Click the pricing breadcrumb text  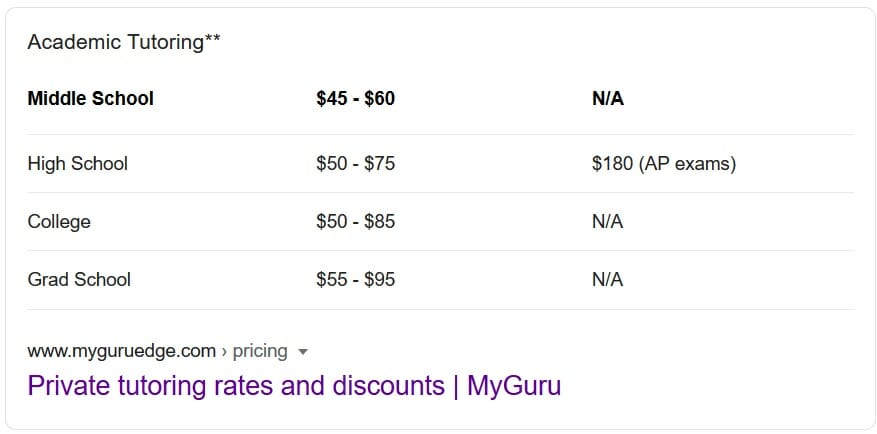(260, 351)
